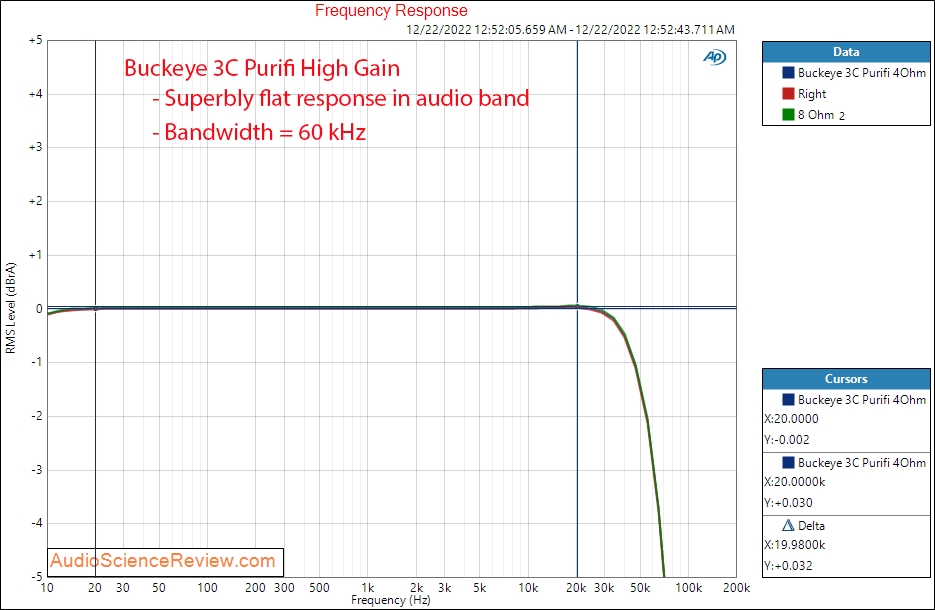Click the 'X:19.9800k' delta value
Screen dimensions: 935x610
795,545
